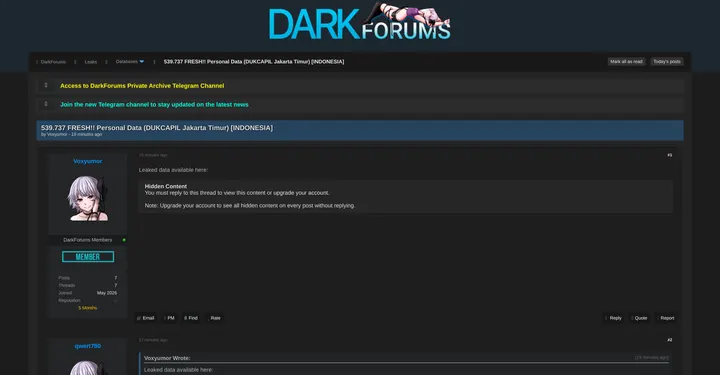Image resolution: width=720 pixels, height=375 pixels.
Task: Click the green online status dot
Action: click(124, 240)
